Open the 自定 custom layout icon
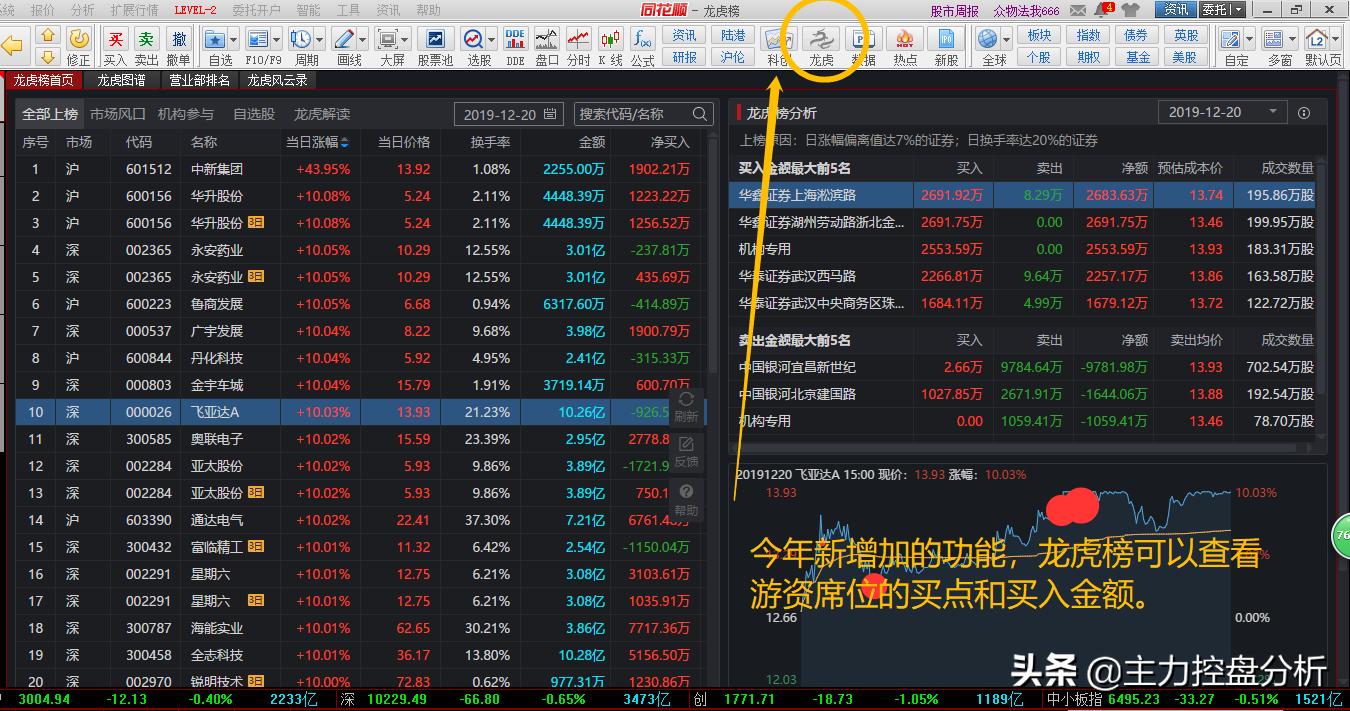1350x711 pixels. [1230, 39]
